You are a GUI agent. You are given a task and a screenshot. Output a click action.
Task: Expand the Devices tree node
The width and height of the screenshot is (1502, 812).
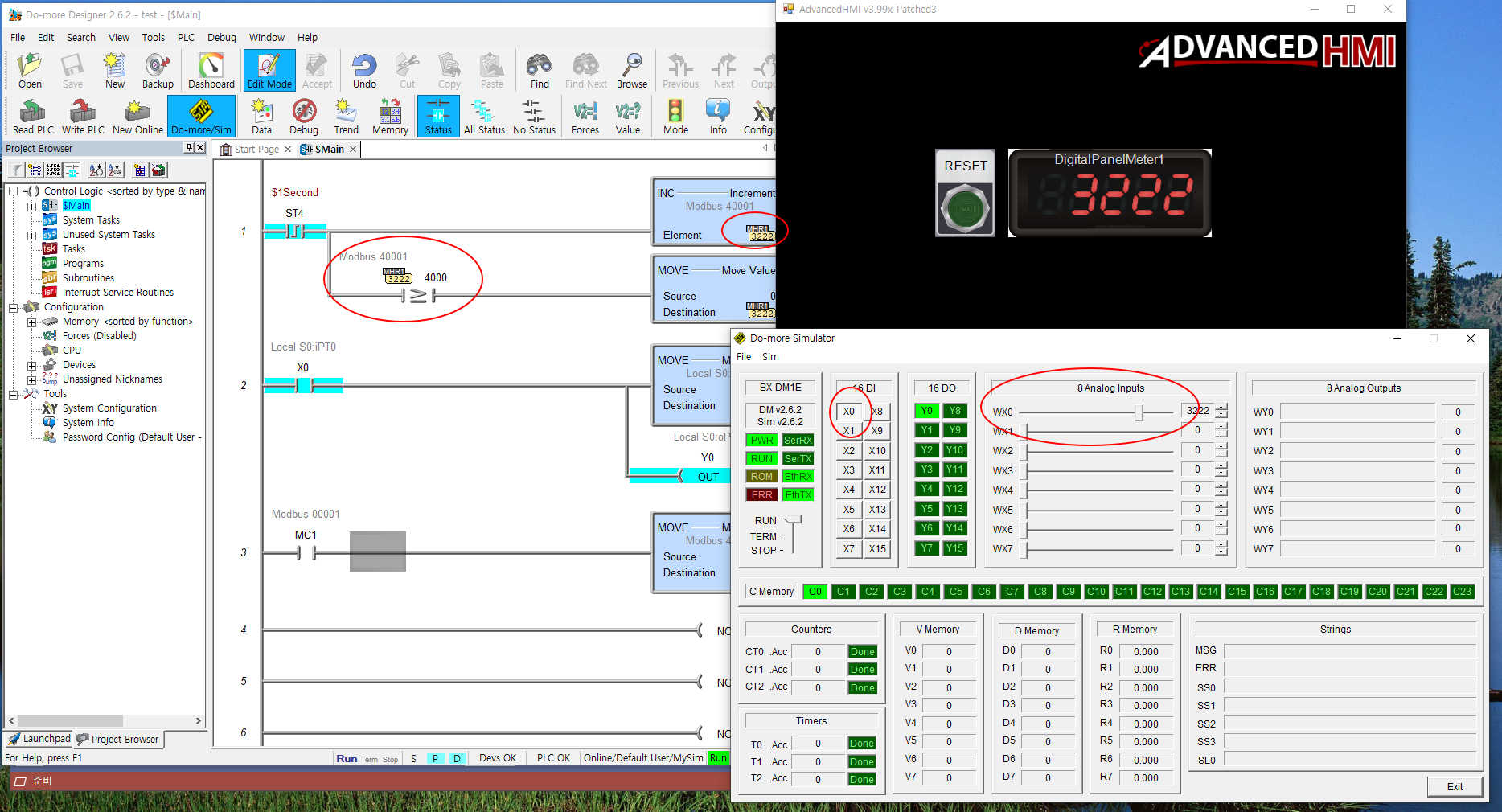[x=32, y=365]
